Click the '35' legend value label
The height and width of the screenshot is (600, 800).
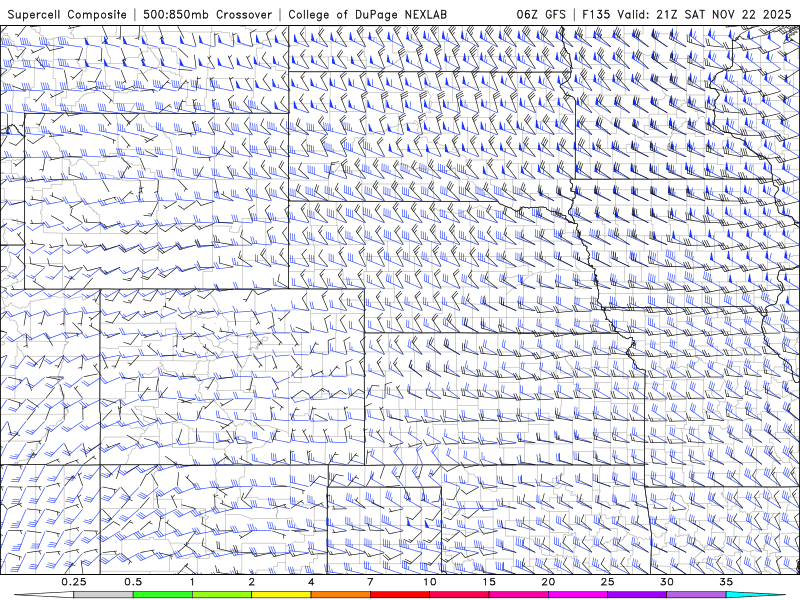coord(726,582)
